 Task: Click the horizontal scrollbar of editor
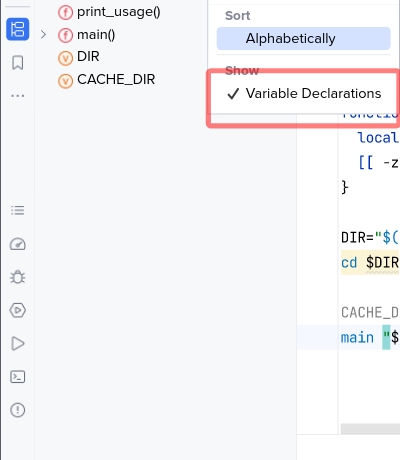point(370,429)
